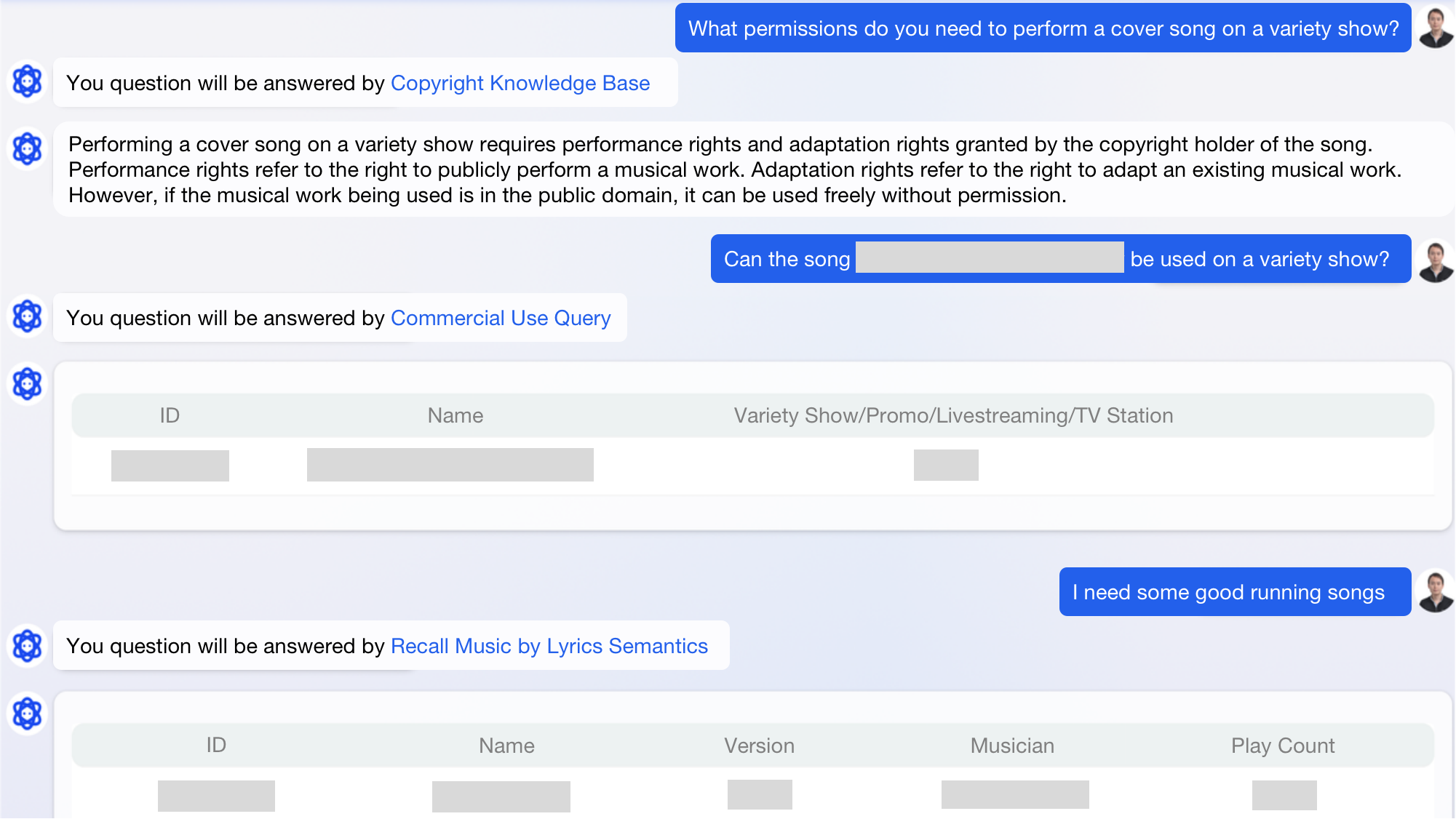Open the Commercial Use Query link
Image resolution: width=1456 pixels, height=819 pixels.
coord(501,318)
